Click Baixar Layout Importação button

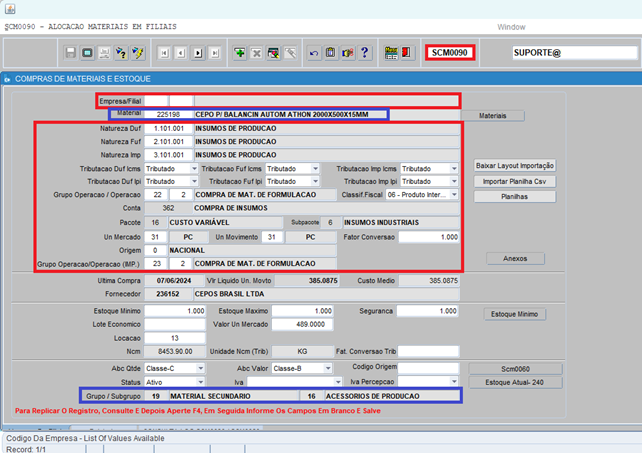(x=515, y=166)
